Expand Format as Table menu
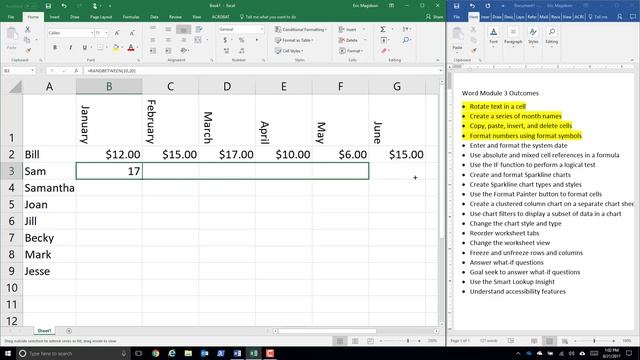This screenshot has width=640, height=360. tap(294, 40)
